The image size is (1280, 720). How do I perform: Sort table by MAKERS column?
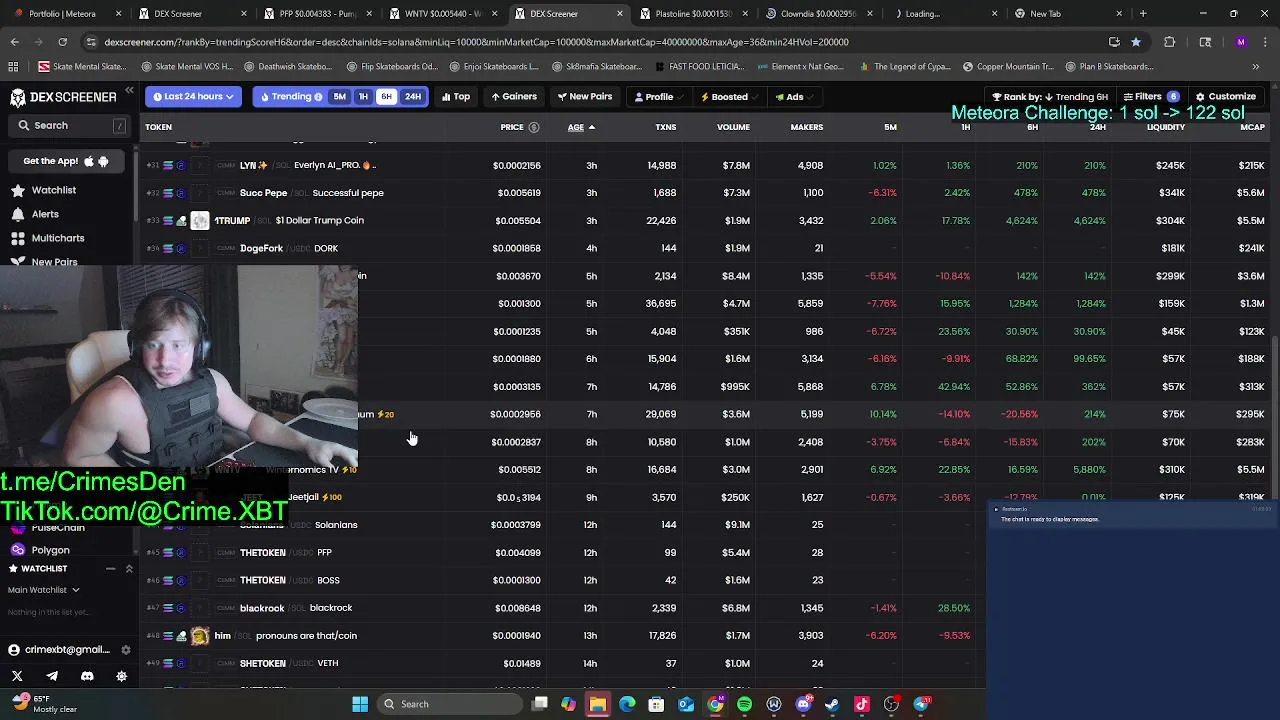[x=807, y=127]
